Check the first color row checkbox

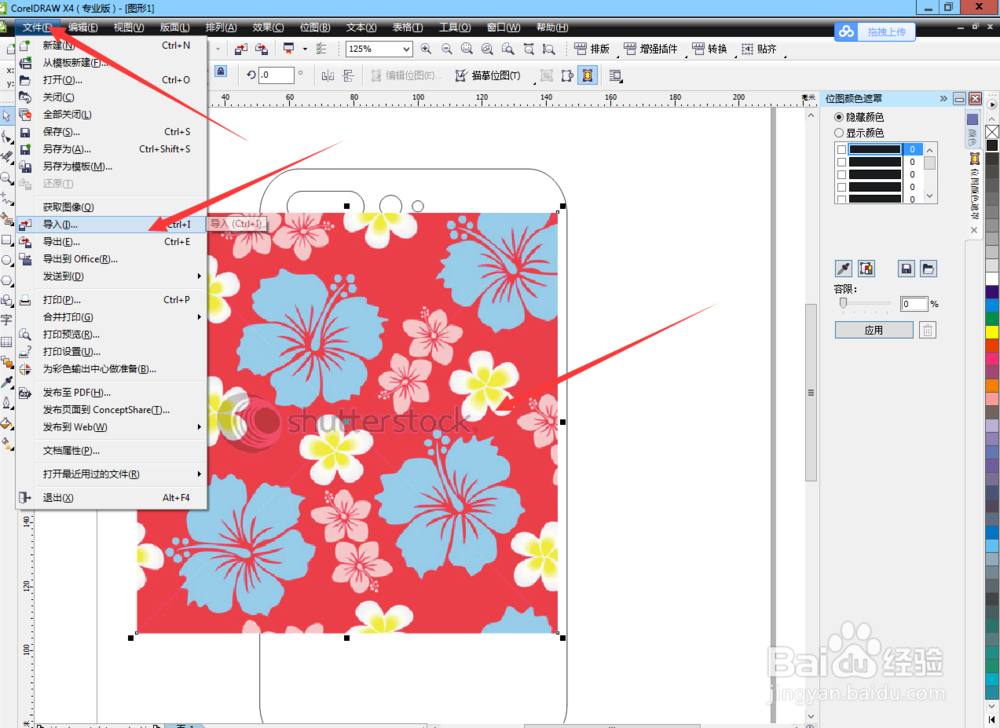(x=841, y=149)
